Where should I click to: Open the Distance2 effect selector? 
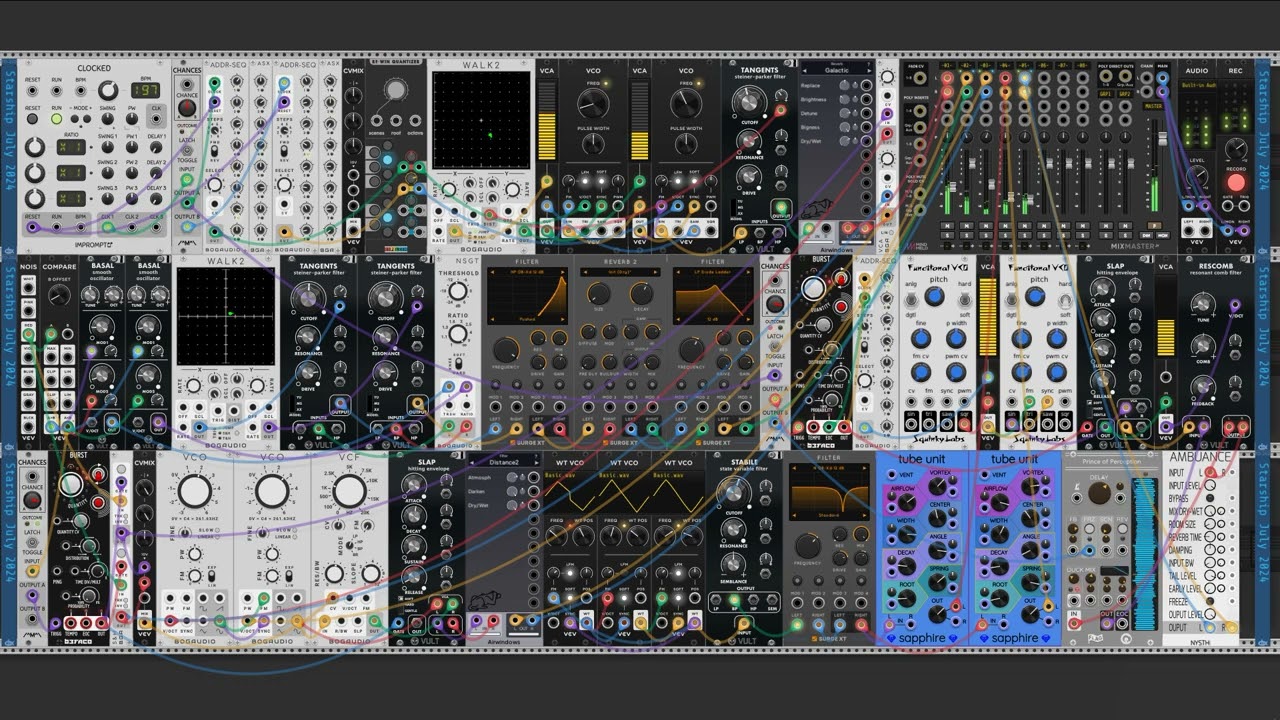tap(504, 463)
